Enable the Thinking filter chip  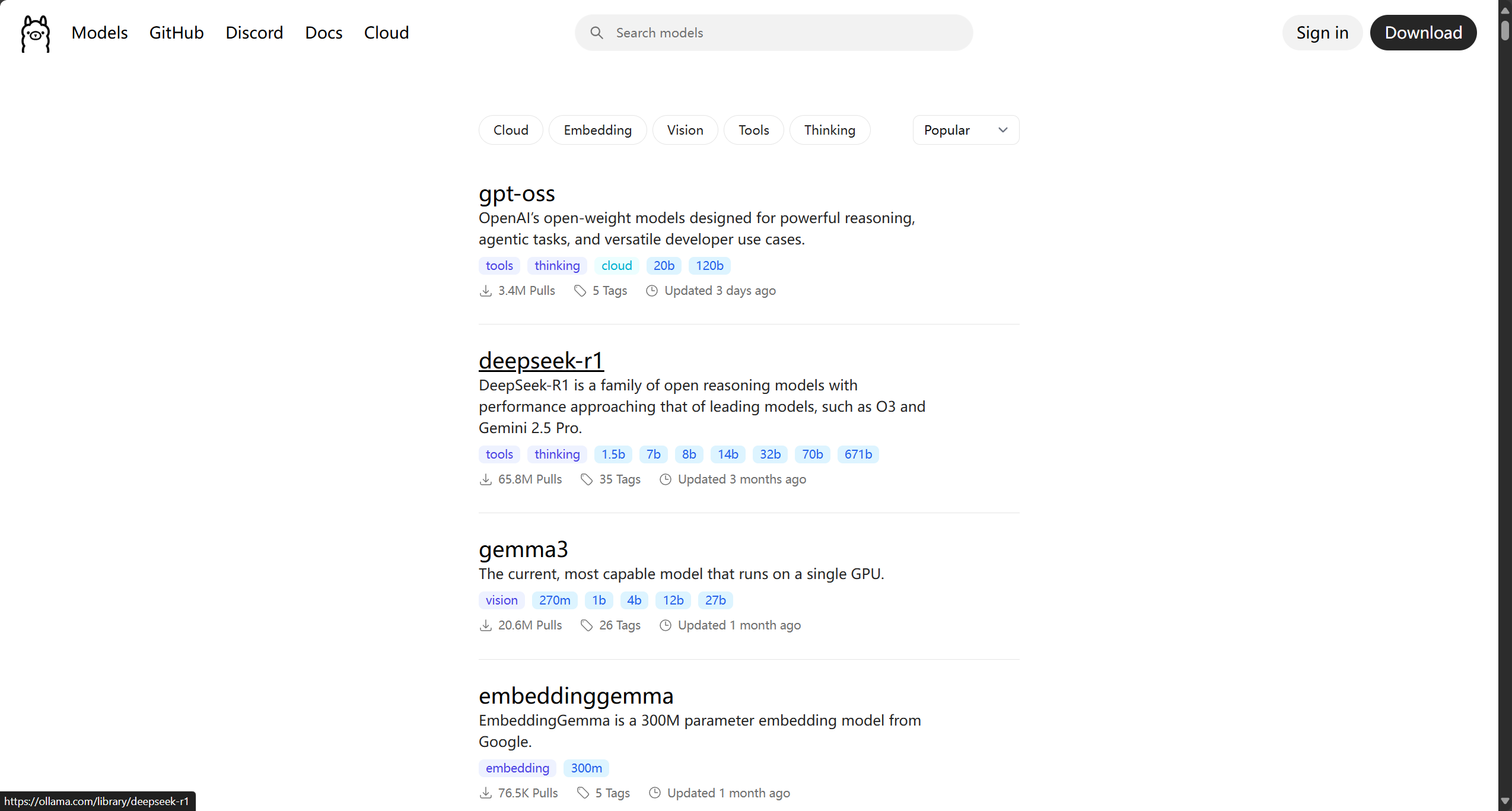tap(829, 130)
